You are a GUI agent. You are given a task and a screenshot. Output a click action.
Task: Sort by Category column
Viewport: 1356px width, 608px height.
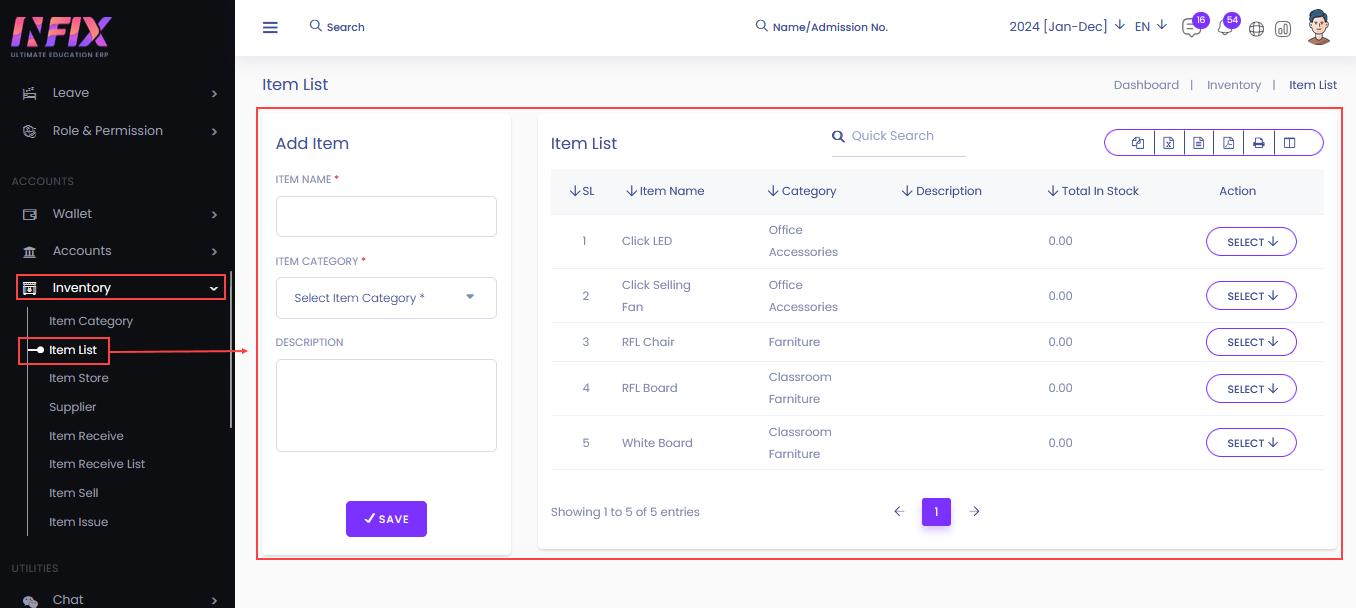tap(802, 191)
